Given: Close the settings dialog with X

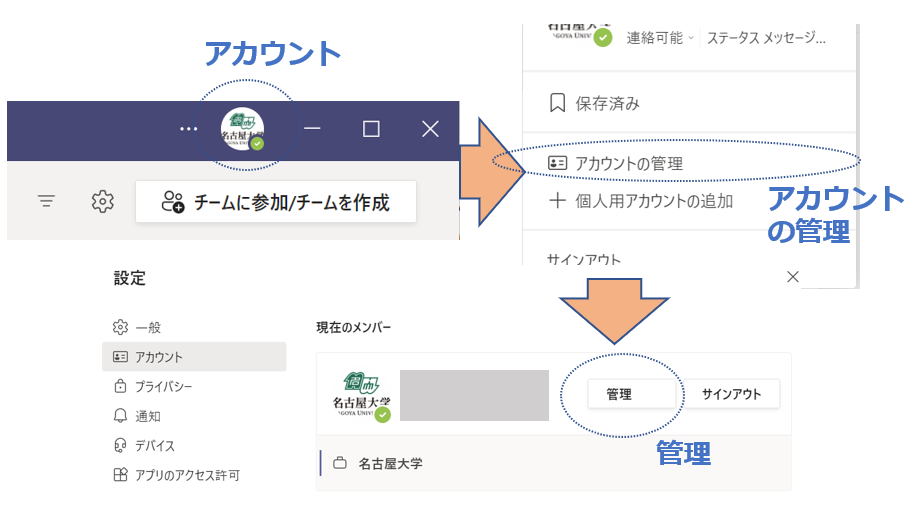Looking at the screenshot, I should coord(793,276).
